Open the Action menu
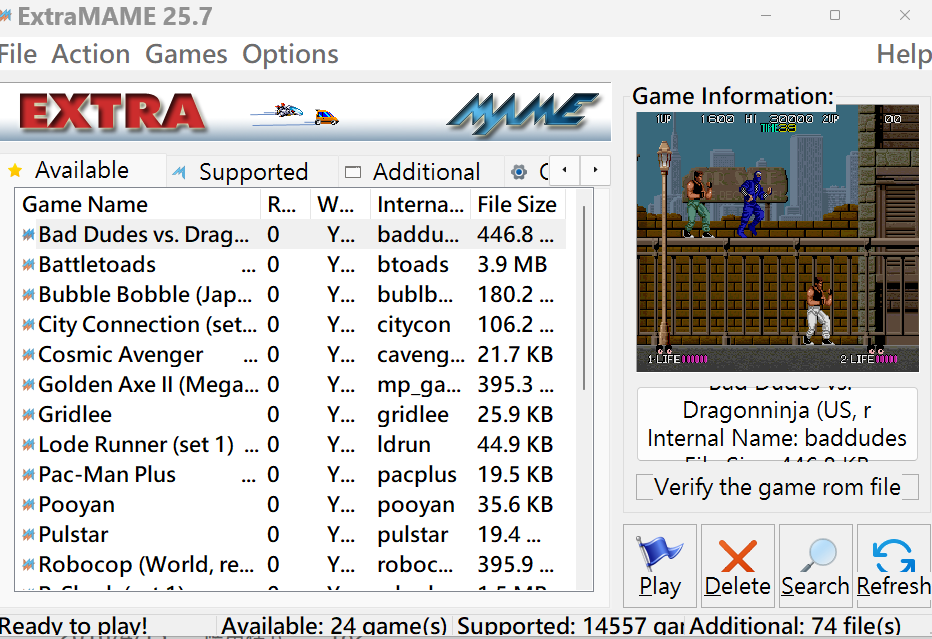Image resolution: width=932 pixels, height=639 pixels. [90, 54]
